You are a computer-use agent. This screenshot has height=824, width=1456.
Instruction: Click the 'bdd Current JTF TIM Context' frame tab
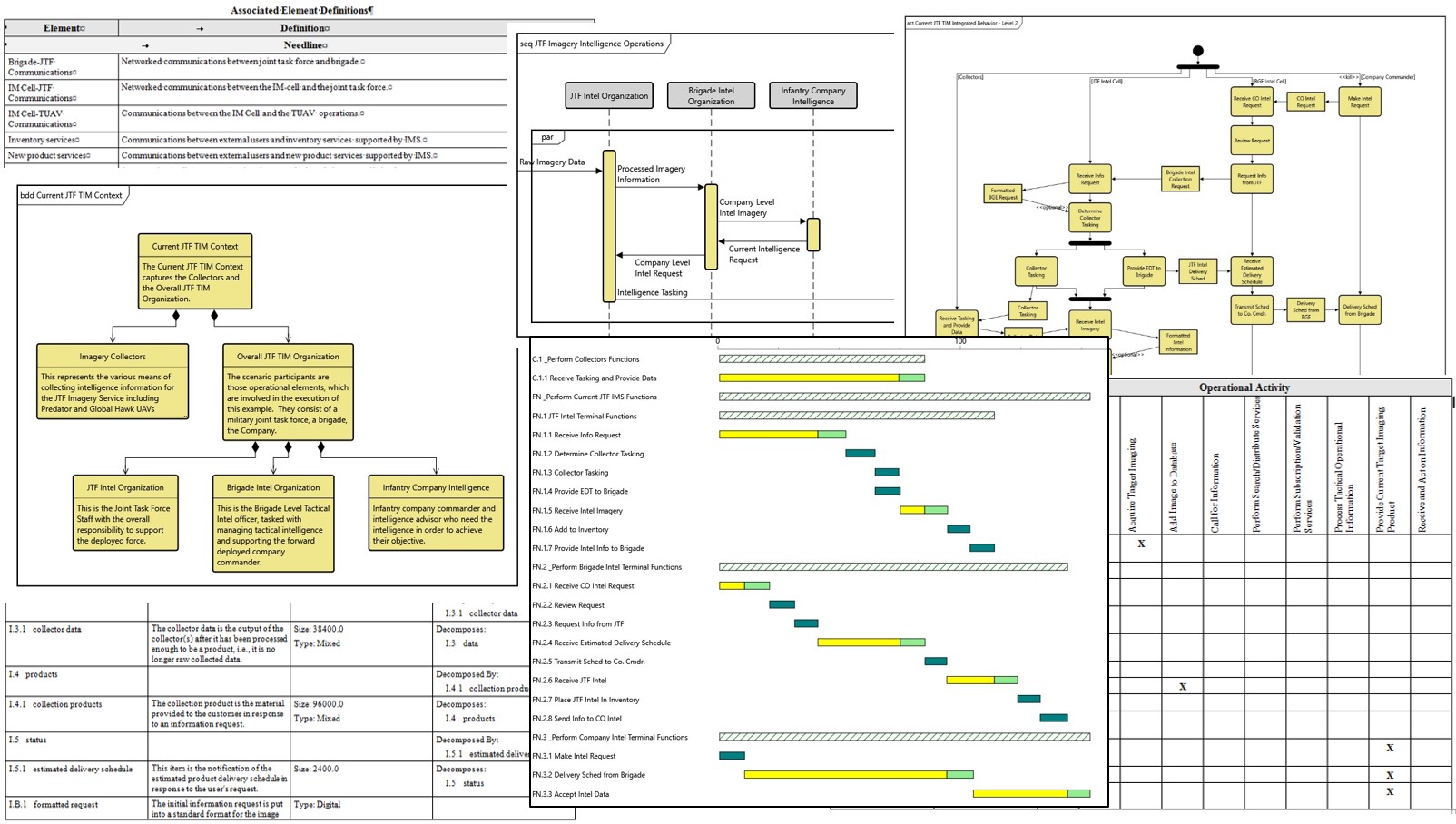point(71,195)
